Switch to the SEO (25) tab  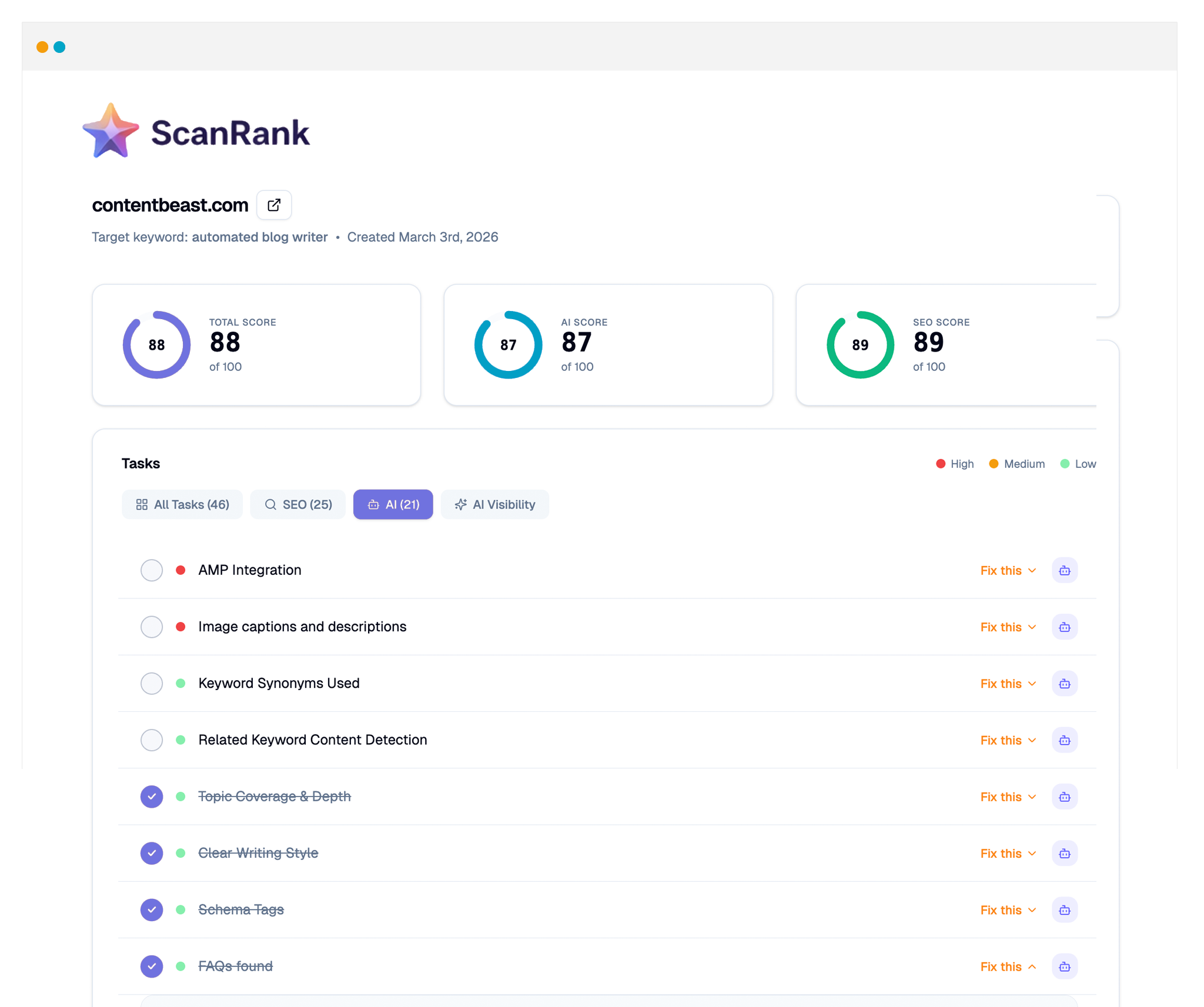pos(297,504)
